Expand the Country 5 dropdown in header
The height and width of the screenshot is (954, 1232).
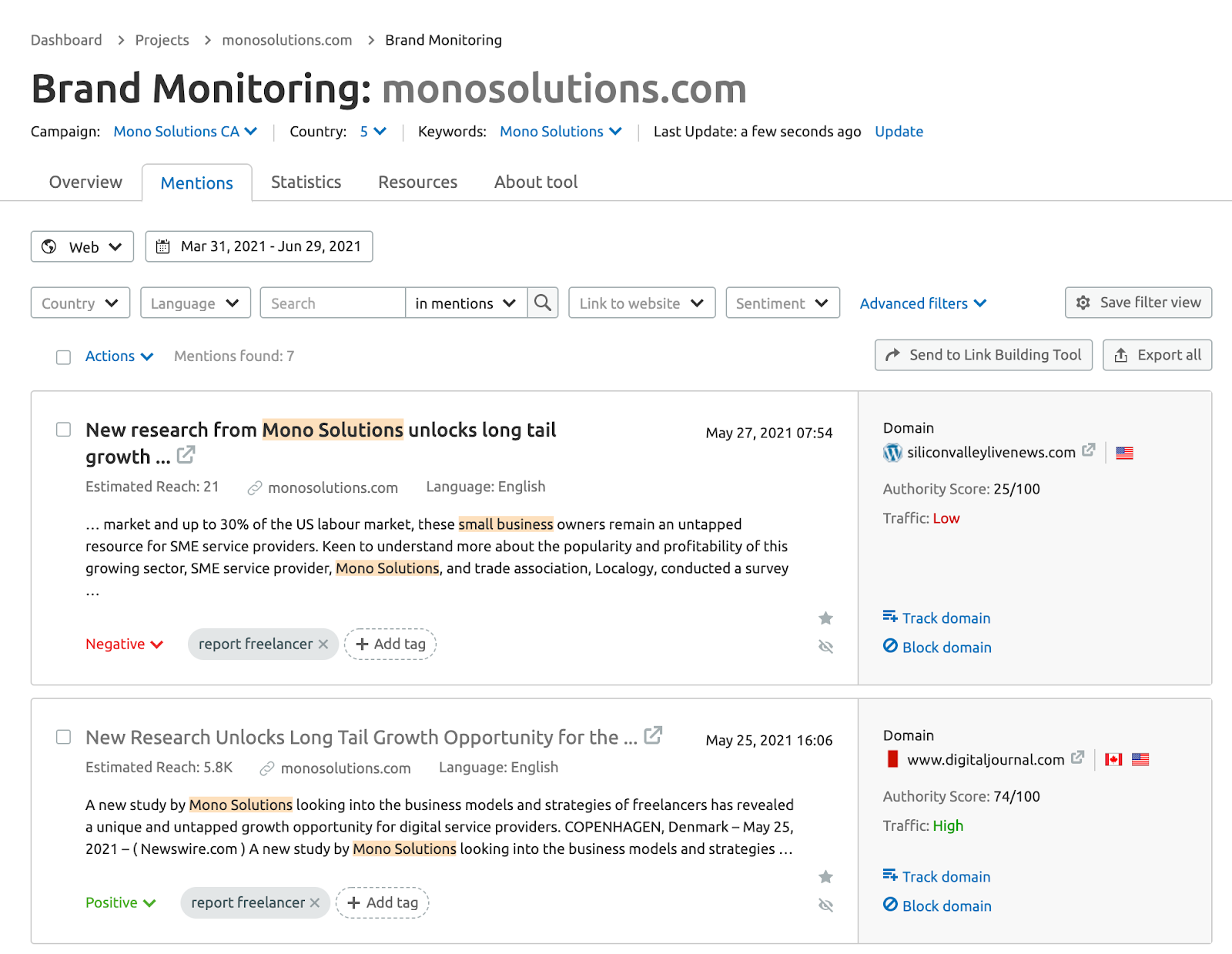tap(373, 132)
